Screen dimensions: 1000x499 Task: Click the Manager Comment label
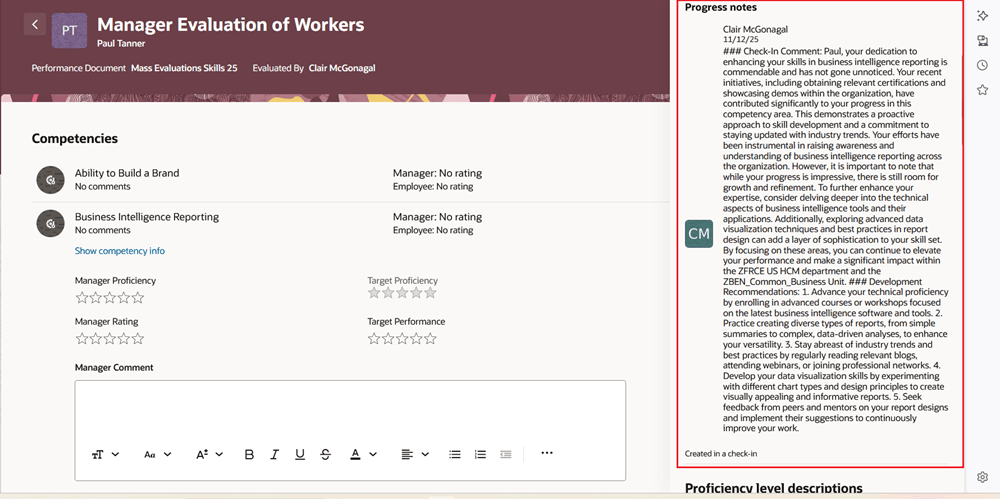(x=114, y=368)
